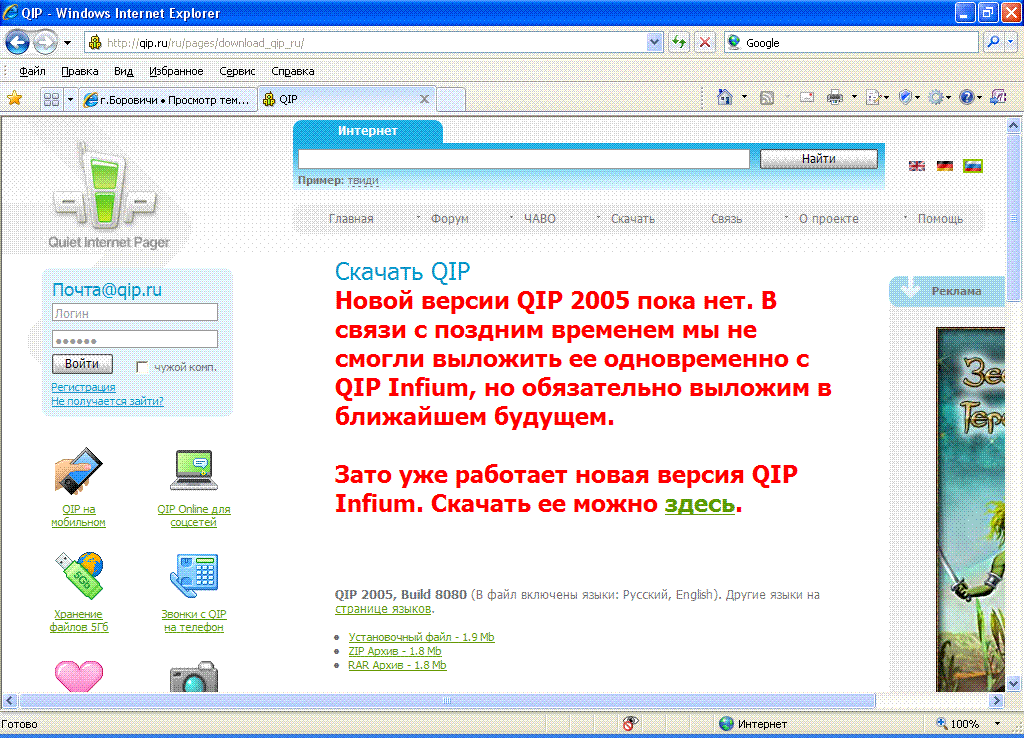Click the last command bar add-on icon
Image resolution: width=1024 pixels, height=738 pixels.
tap(999, 98)
